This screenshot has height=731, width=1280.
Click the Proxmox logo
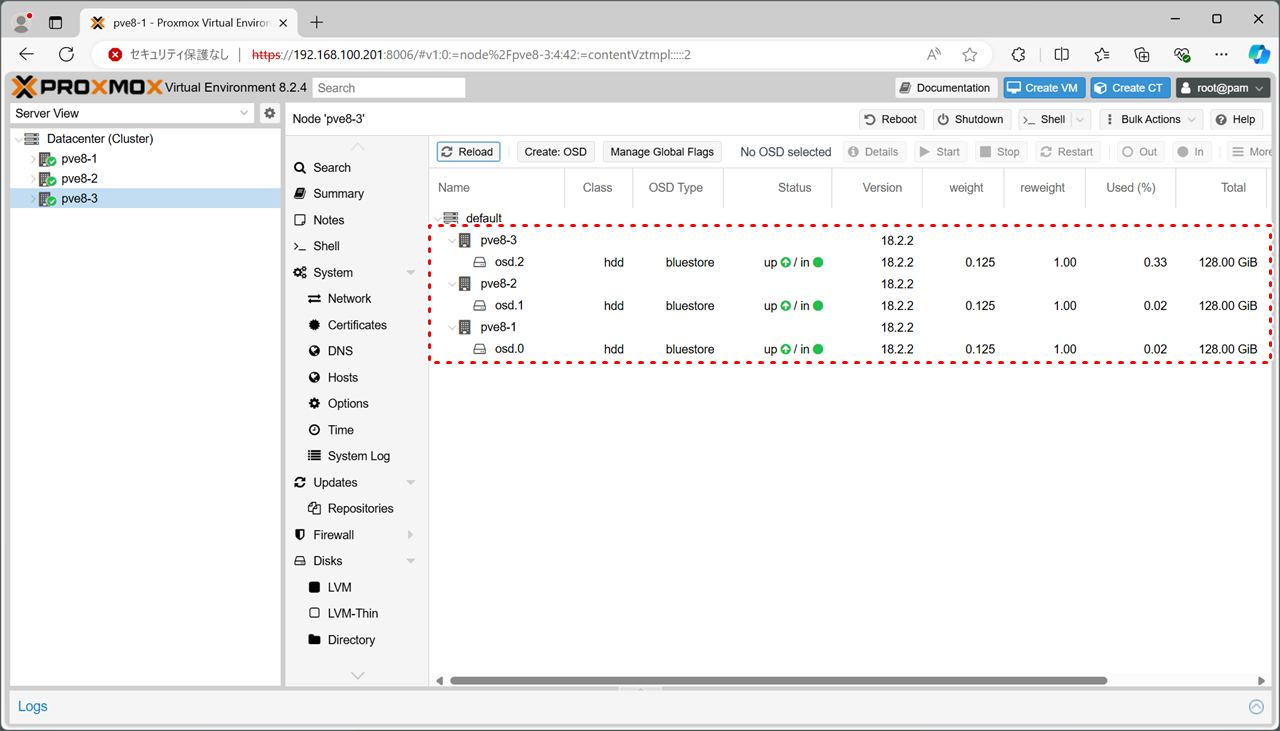[x=87, y=88]
